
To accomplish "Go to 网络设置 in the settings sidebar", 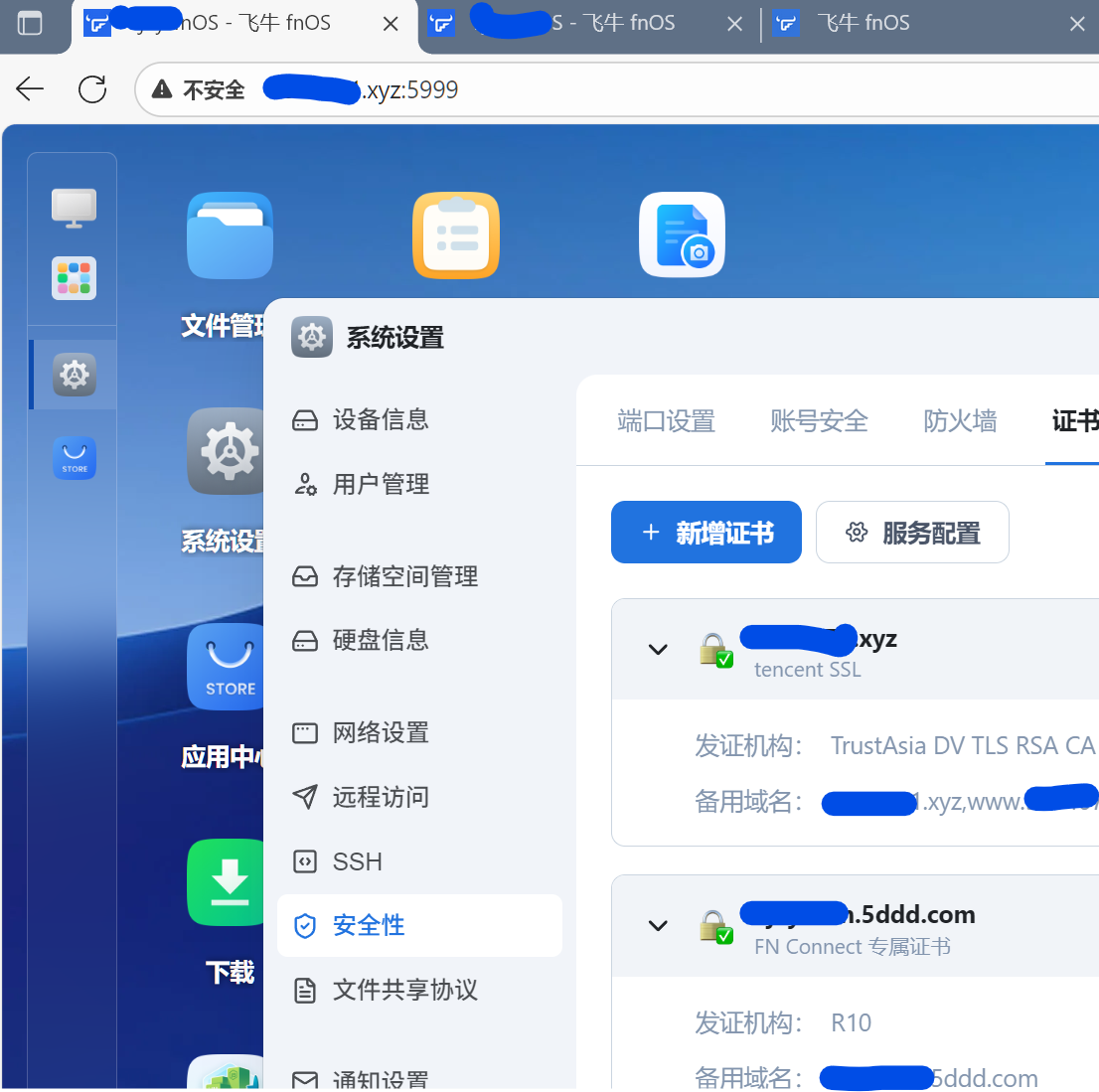I will 419,733.
